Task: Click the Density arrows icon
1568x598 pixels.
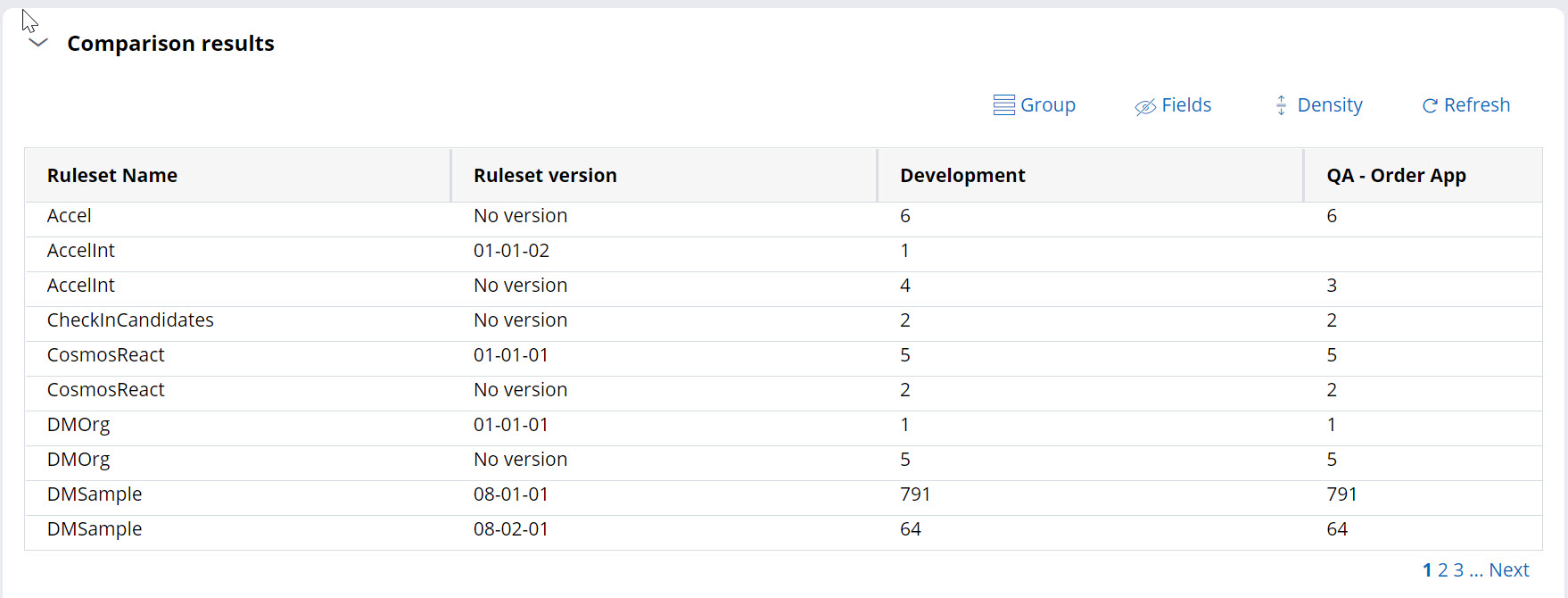Action: [x=1281, y=105]
